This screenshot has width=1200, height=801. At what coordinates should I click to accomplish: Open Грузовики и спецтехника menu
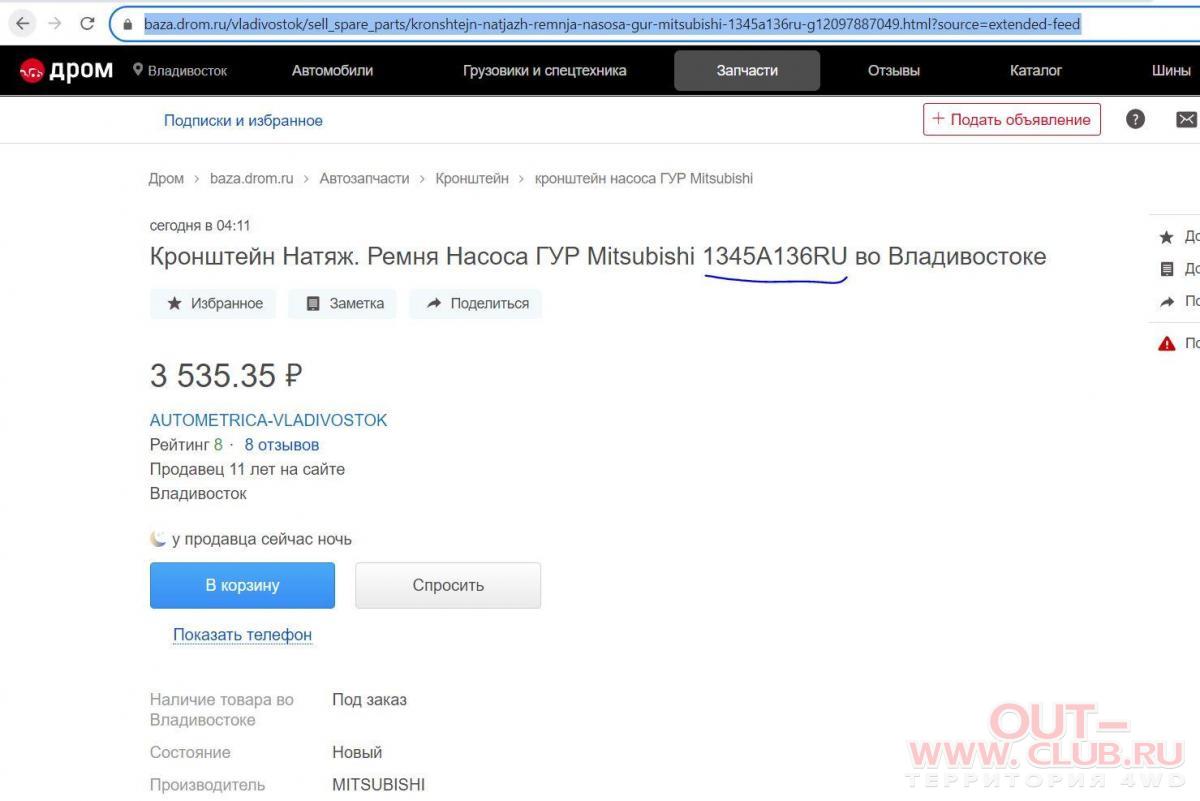coord(545,71)
